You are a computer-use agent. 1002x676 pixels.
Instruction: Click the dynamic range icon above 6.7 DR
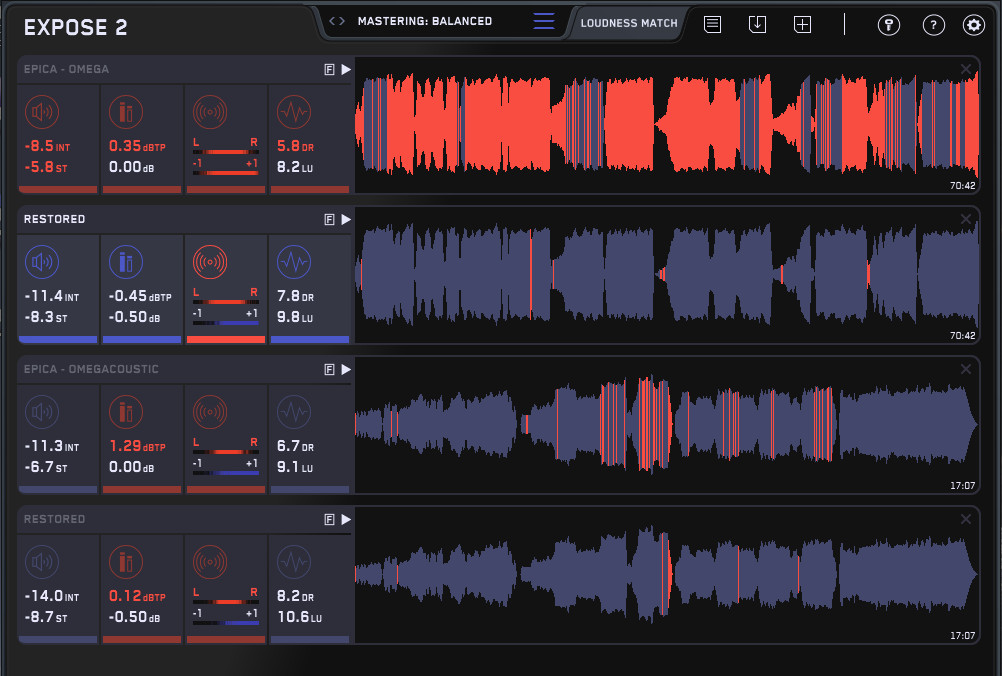294,412
